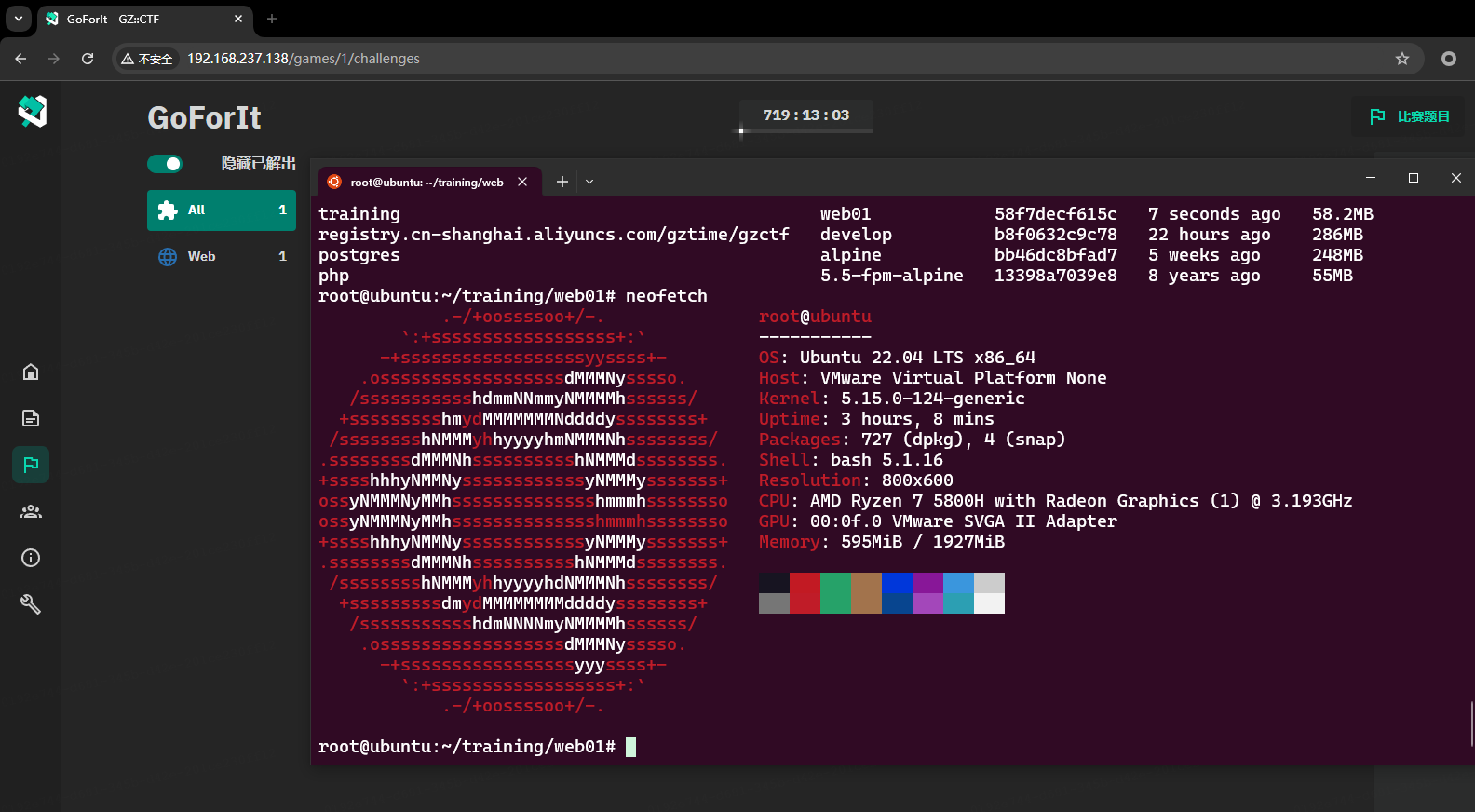The height and width of the screenshot is (812, 1475).
Task: Select the root@ubuntu terminal tab
Action: click(429, 182)
